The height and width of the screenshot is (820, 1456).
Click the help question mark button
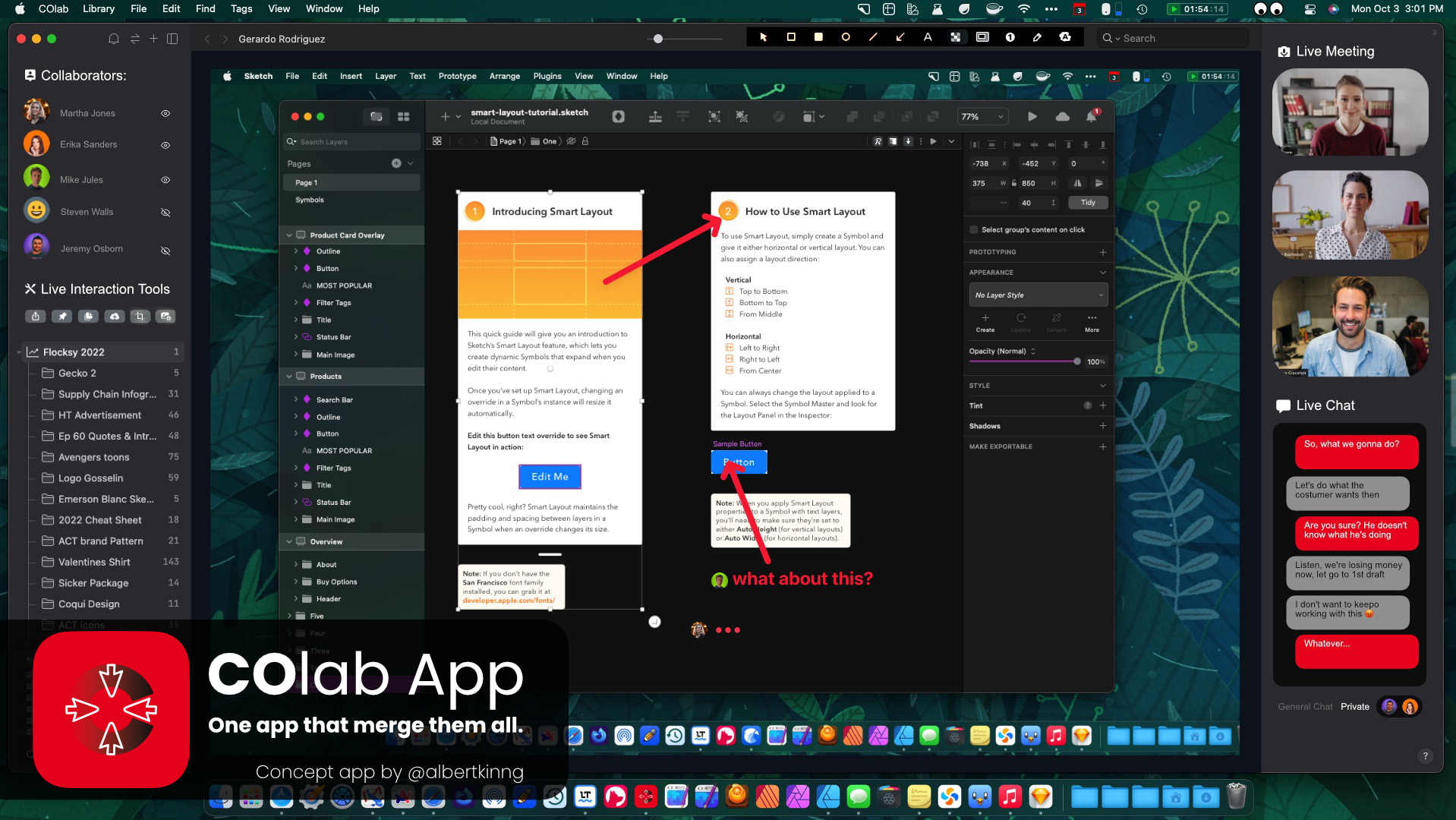[x=1425, y=755]
